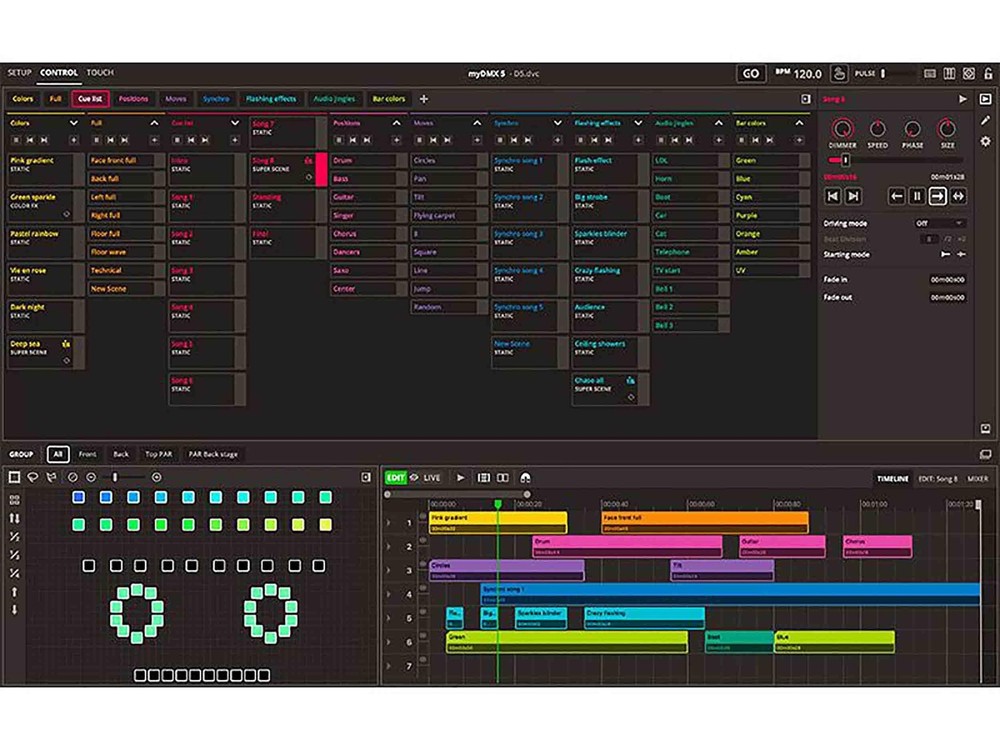Enable the PULSE indicator
1000x750 pixels.
882,72
